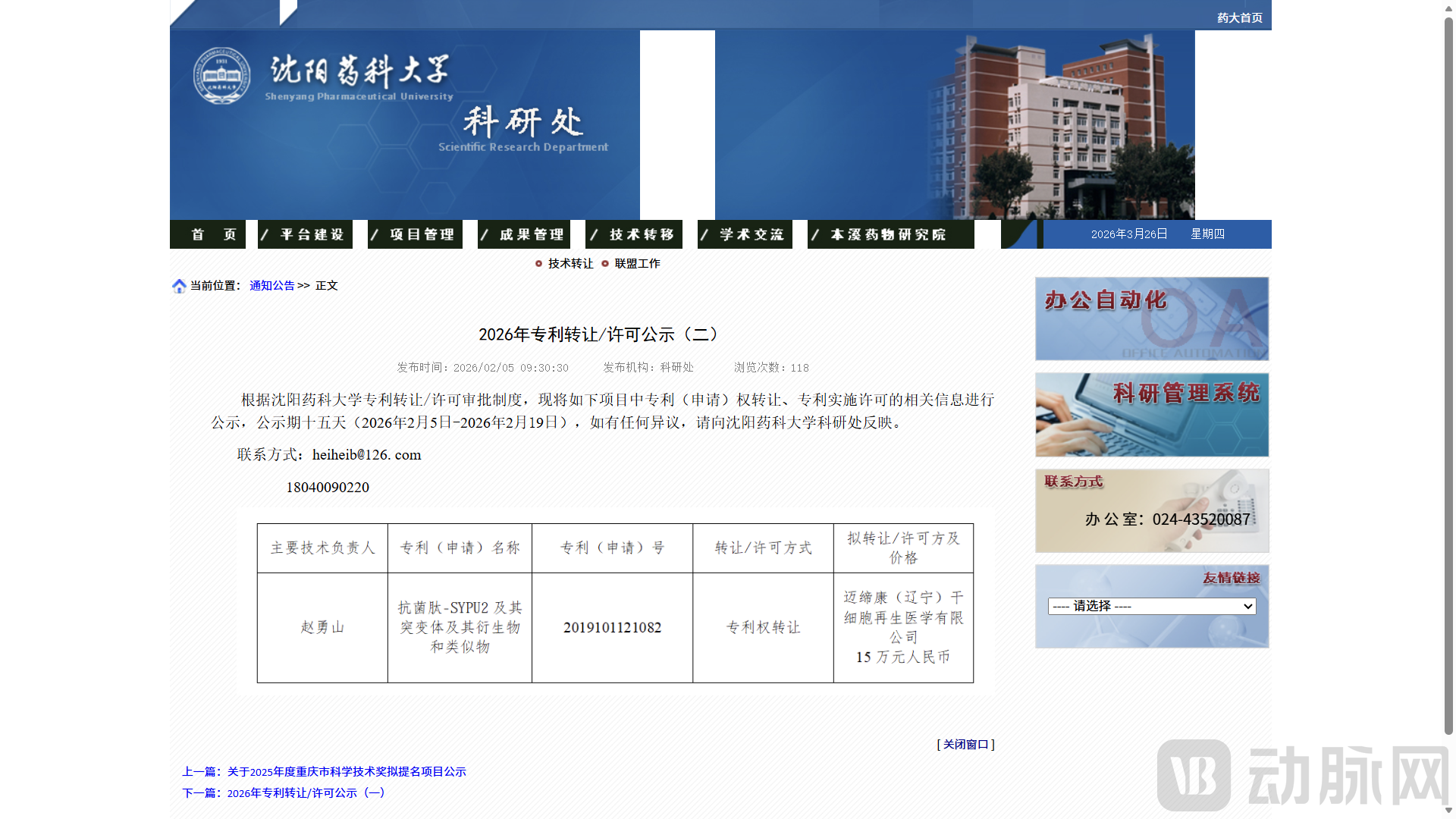
Task: Open the ---- 请选择 ---- dropdown
Action: pyautogui.click(x=1151, y=606)
